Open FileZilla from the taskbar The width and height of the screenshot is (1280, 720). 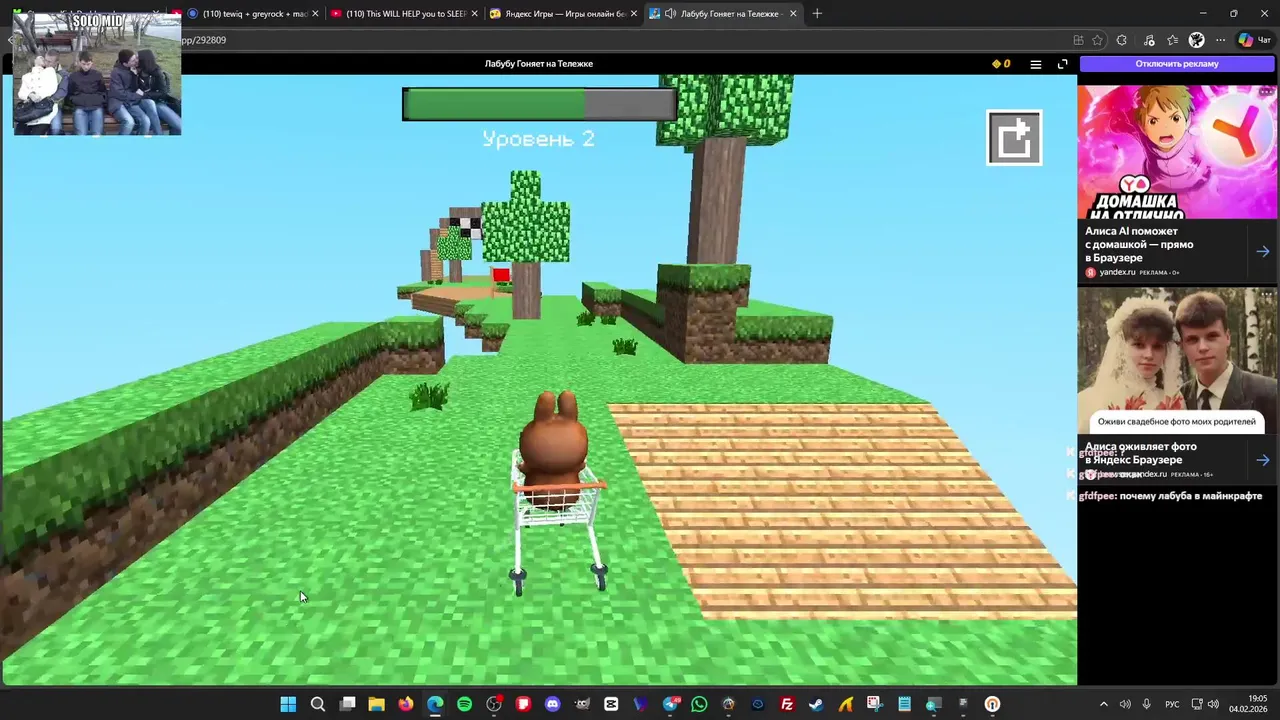click(x=787, y=704)
